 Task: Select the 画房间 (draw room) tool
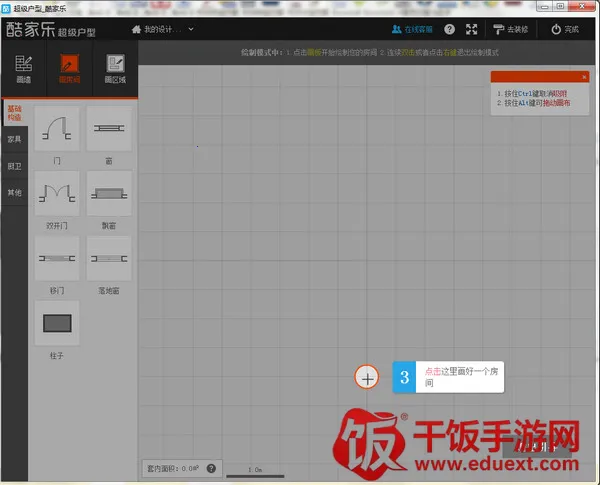tap(69, 68)
